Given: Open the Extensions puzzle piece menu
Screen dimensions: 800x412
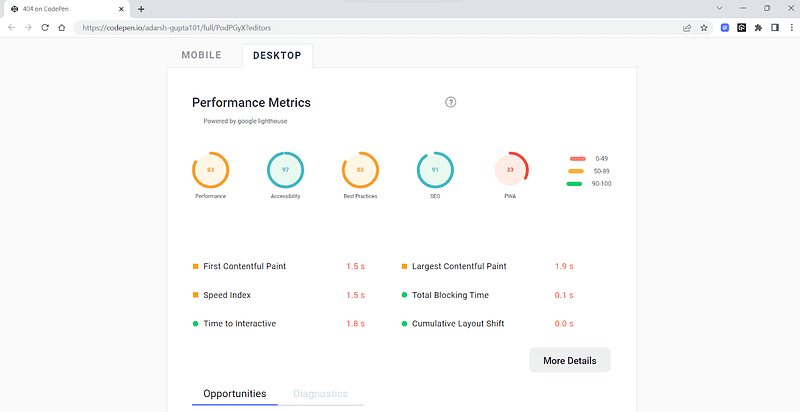Looking at the screenshot, I should coord(758,28).
